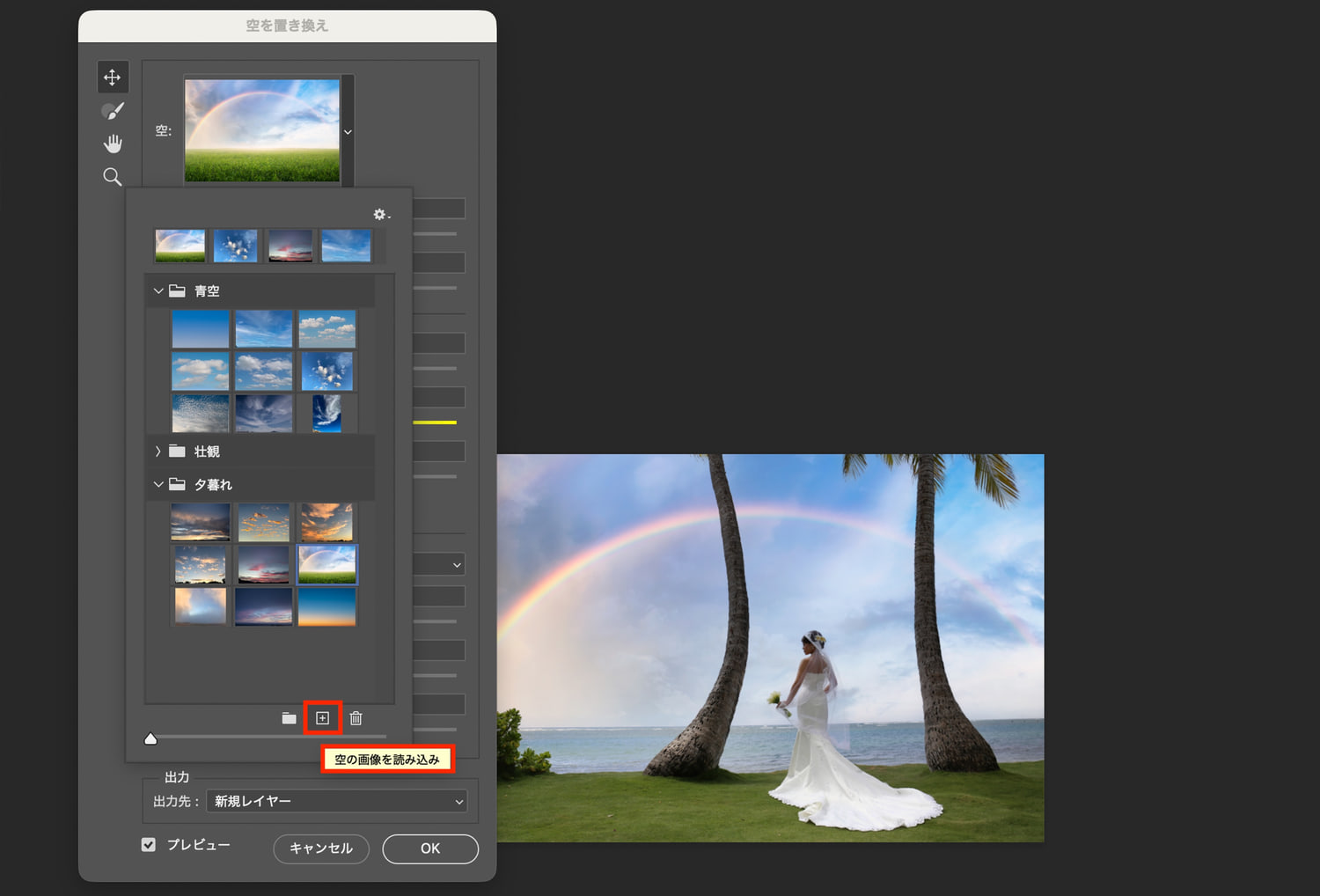Screen dimensions: 1320x896
Task: Select the Sky Brush tool
Action: coord(113,111)
